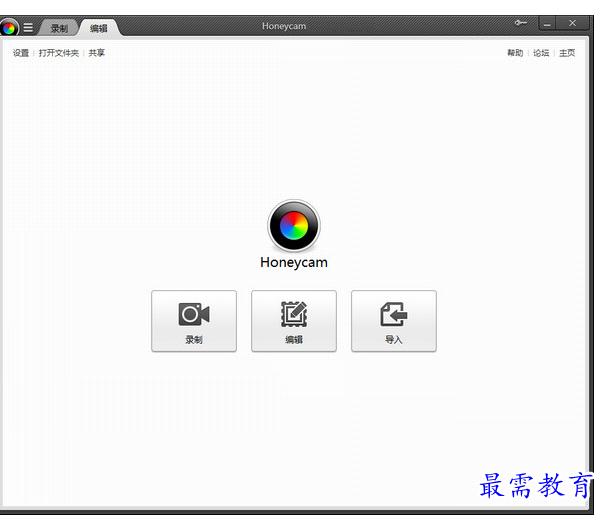Click 打开文件夹 link
Screen dimensions: 601x517
59,53
